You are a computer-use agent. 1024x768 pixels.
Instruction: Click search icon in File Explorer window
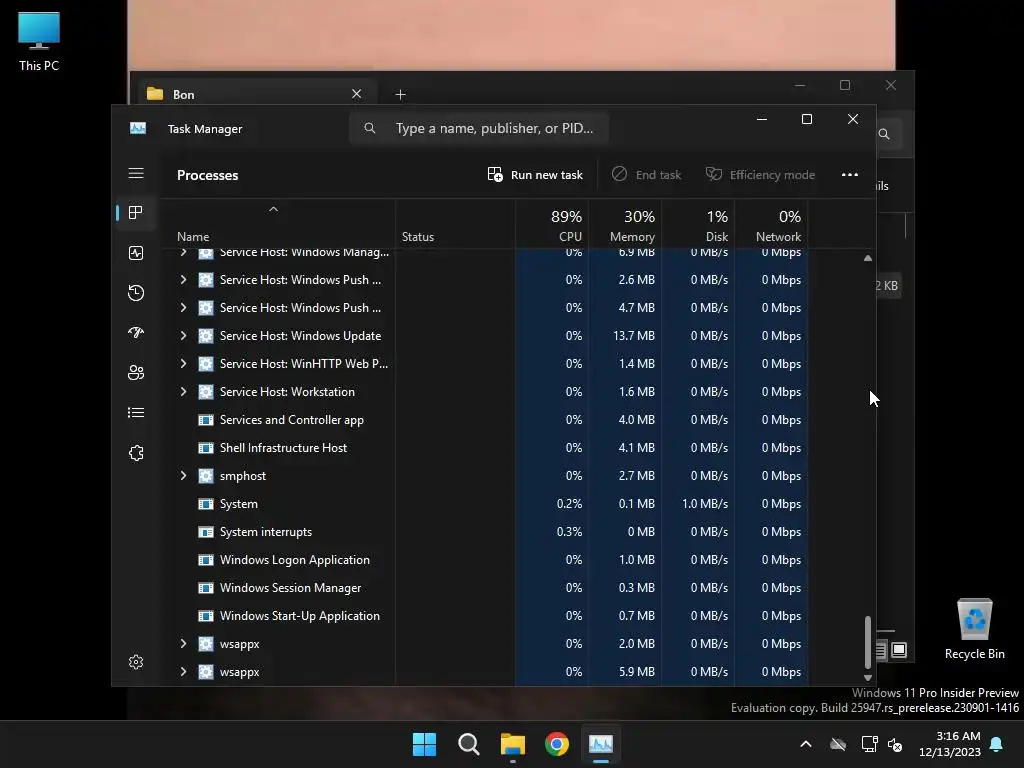884,134
